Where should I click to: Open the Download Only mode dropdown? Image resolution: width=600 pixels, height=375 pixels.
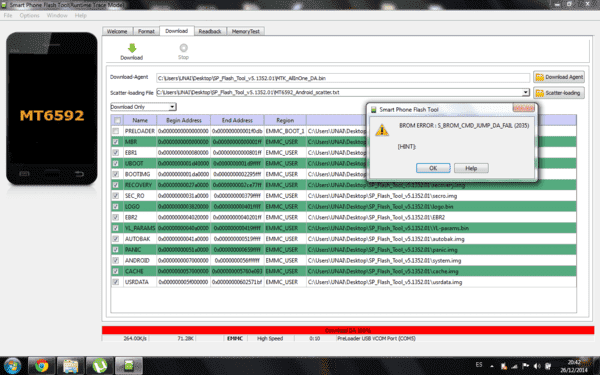[x=172, y=107]
